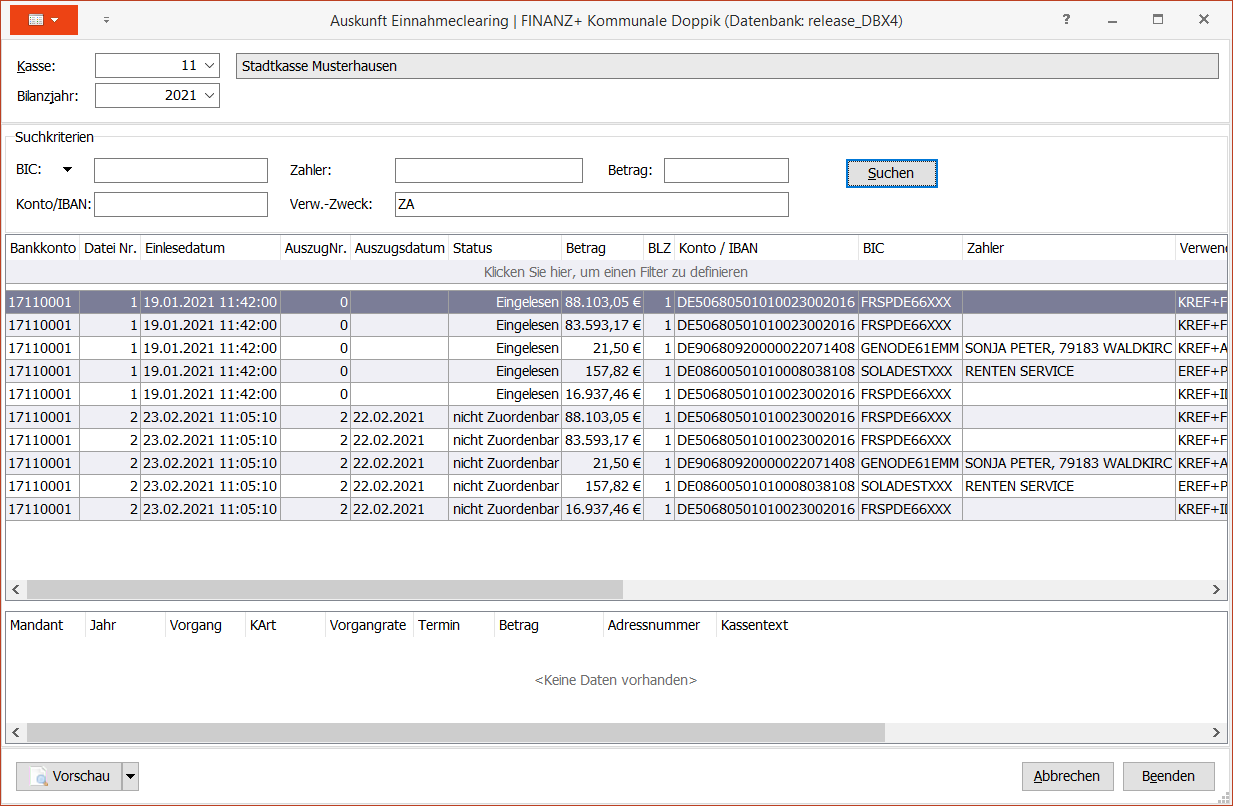Click the Vorschau button

(x=69, y=776)
